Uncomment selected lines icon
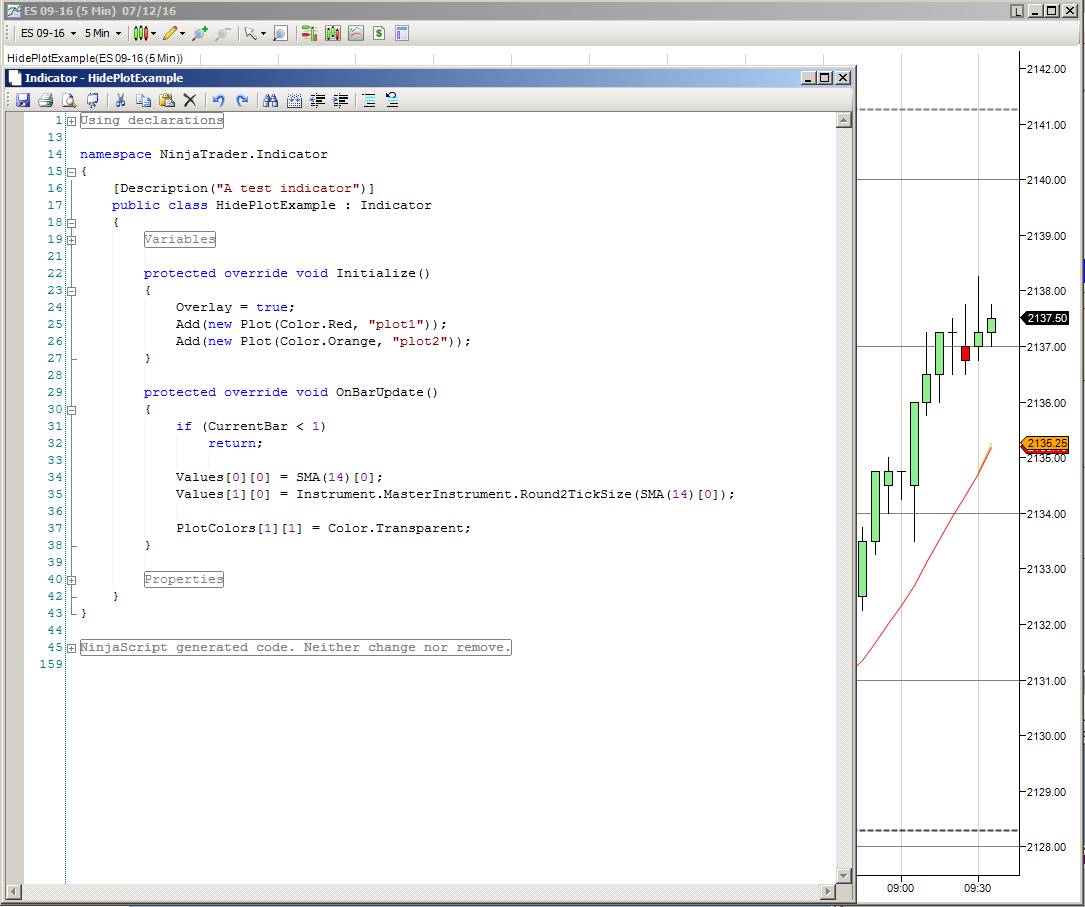Screen dimensions: 1085x907 pos(392,100)
